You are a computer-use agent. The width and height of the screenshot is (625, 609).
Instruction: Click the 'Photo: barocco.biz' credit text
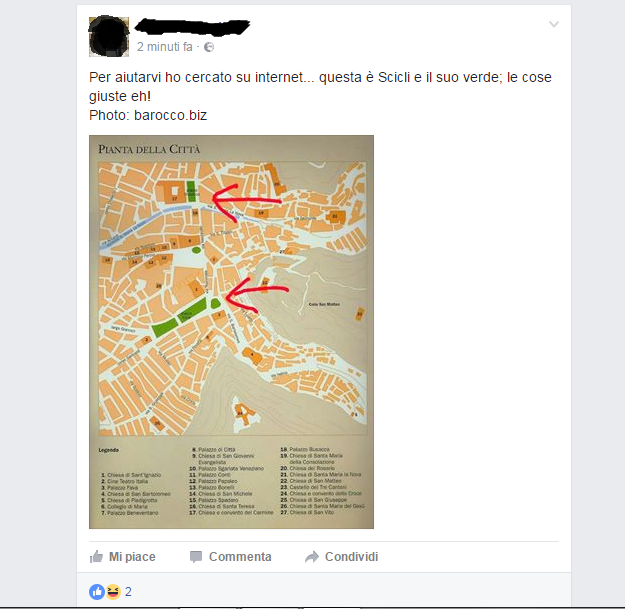(148, 115)
